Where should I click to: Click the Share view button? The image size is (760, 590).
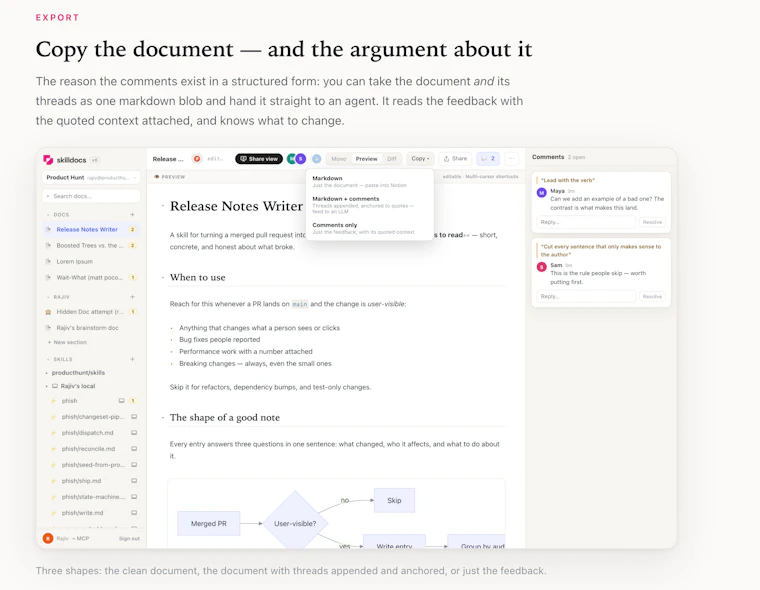point(259,159)
